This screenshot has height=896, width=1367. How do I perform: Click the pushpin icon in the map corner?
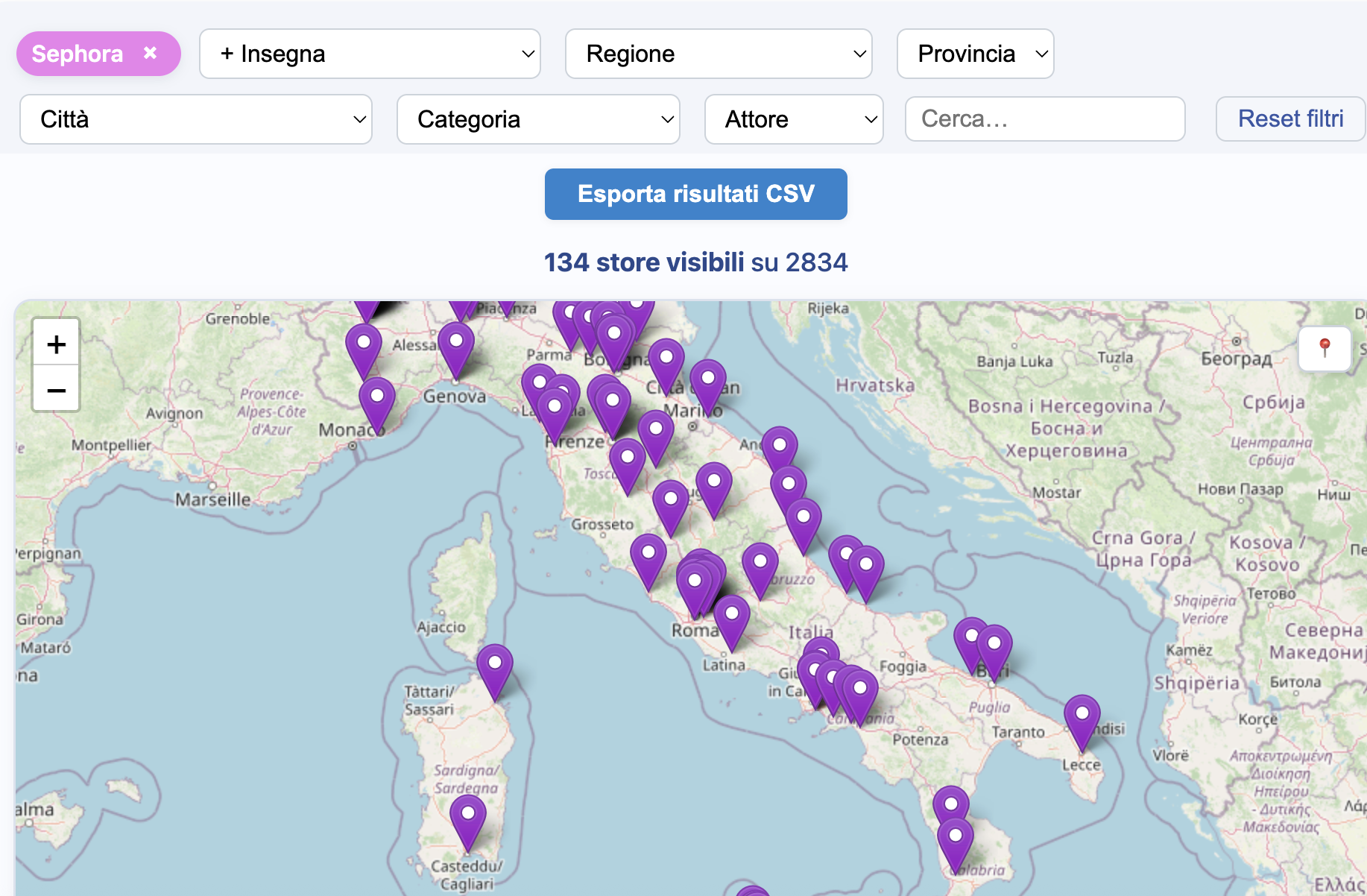pyautogui.click(x=1325, y=348)
